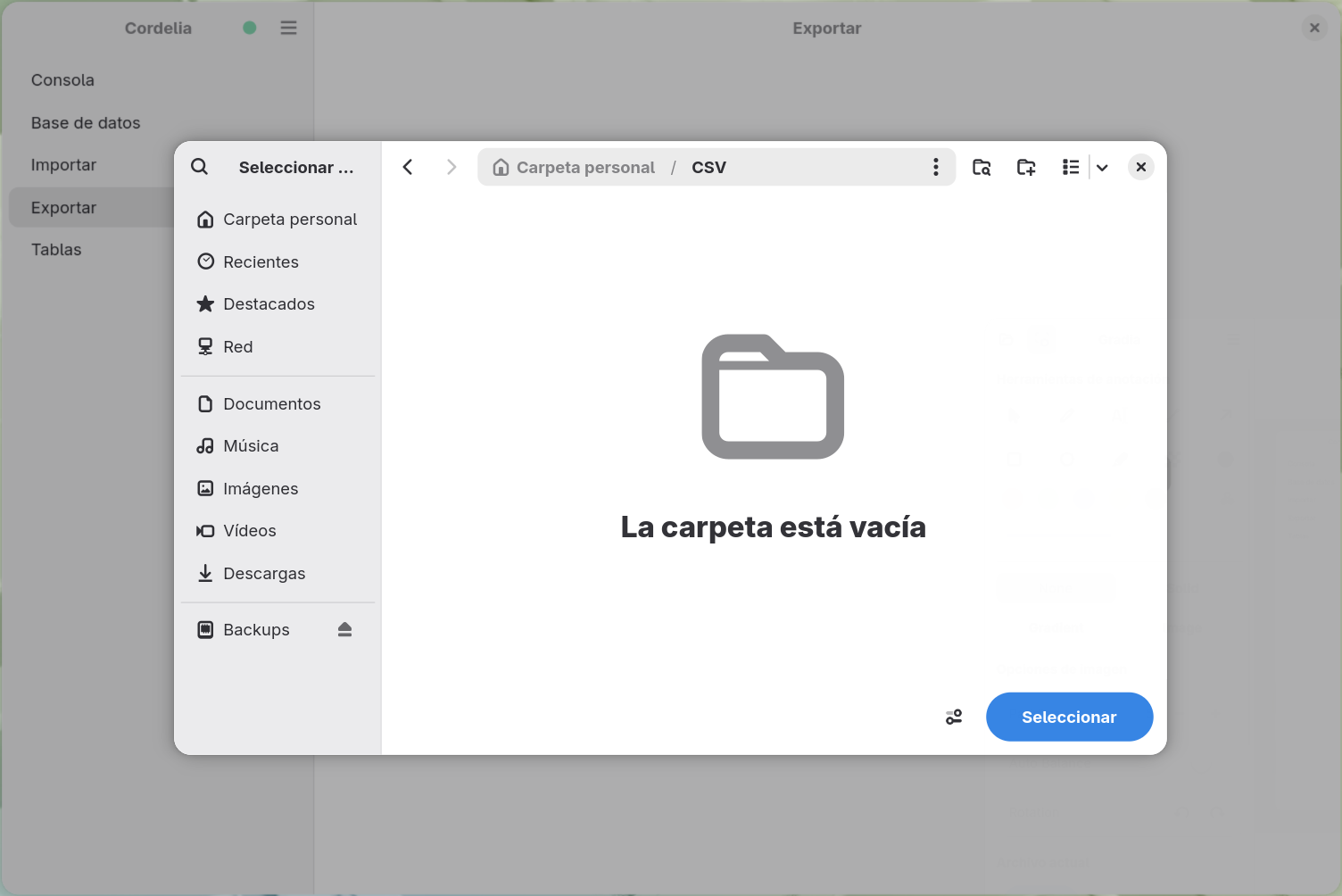Browse the Red network location
Screen dimensions: 1342x896
tap(278, 346)
